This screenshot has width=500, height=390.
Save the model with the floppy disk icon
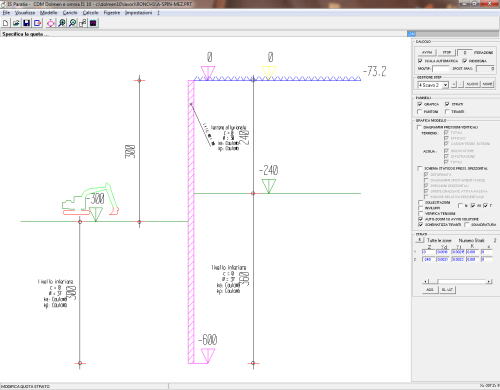click(27, 23)
